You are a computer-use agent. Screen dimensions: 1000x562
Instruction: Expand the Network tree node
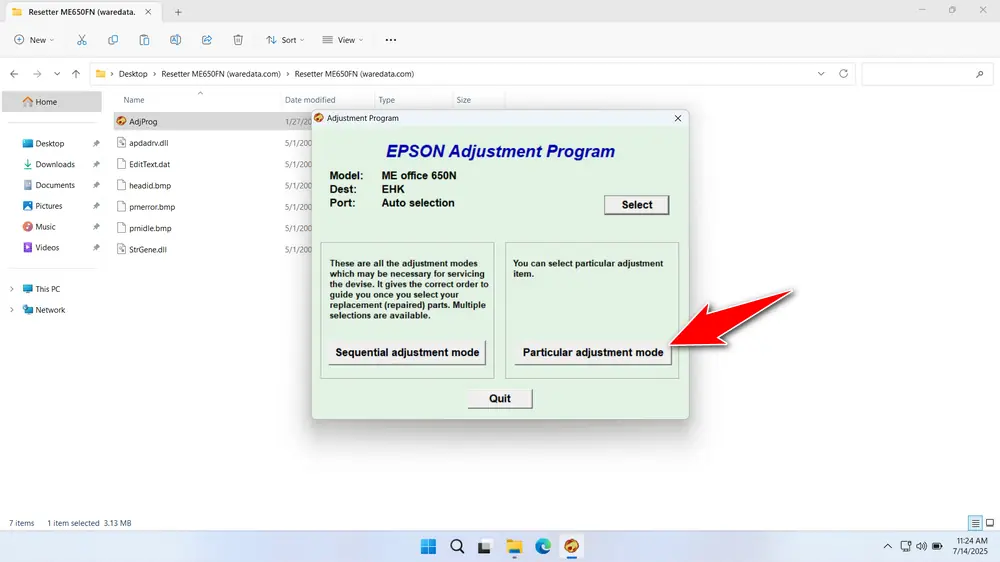11,310
